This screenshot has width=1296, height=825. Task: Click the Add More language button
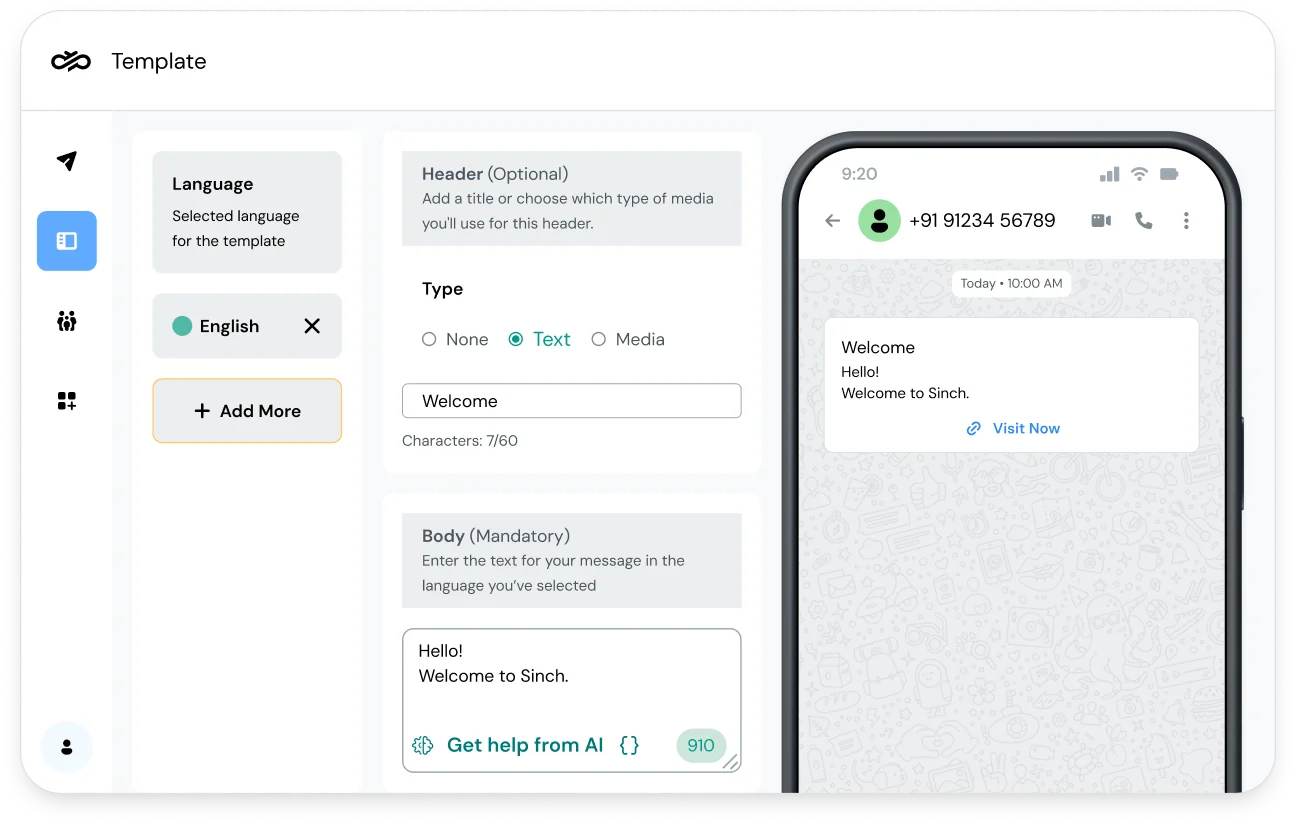247,411
